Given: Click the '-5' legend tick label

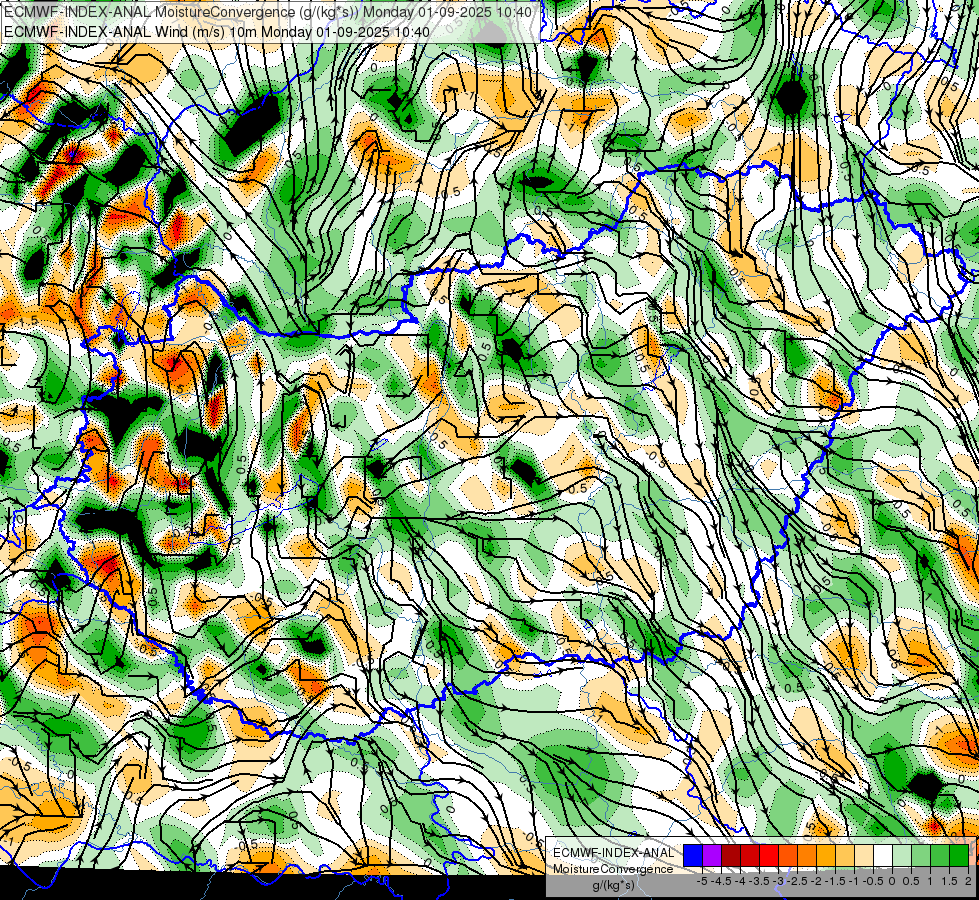Looking at the screenshot, I should click(702, 881).
